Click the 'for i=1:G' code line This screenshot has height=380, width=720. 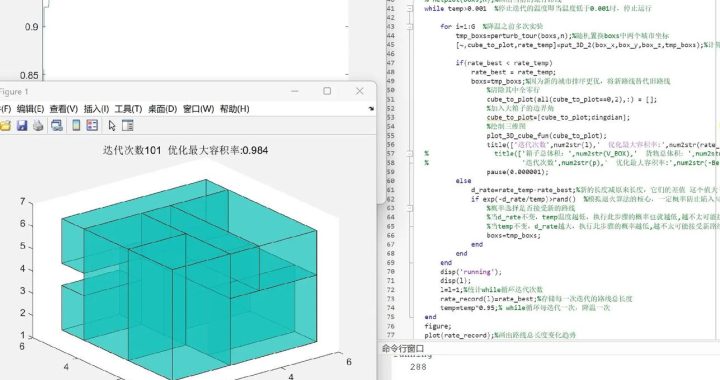pos(457,26)
